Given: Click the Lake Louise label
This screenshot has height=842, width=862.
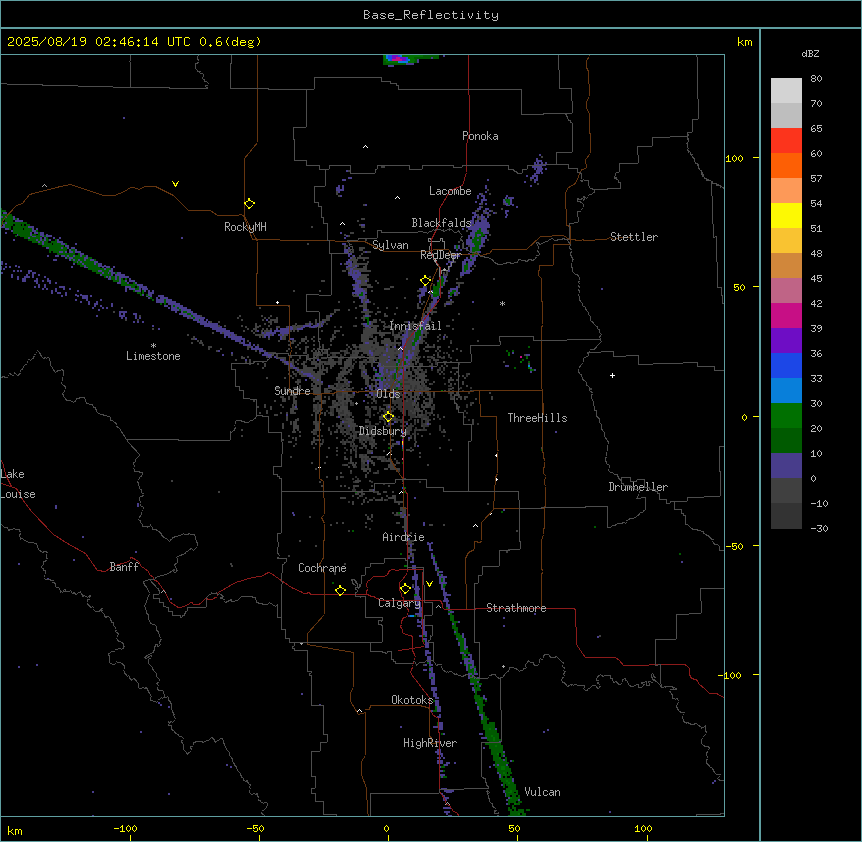Looking at the screenshot, I should (x=18, y=484).
